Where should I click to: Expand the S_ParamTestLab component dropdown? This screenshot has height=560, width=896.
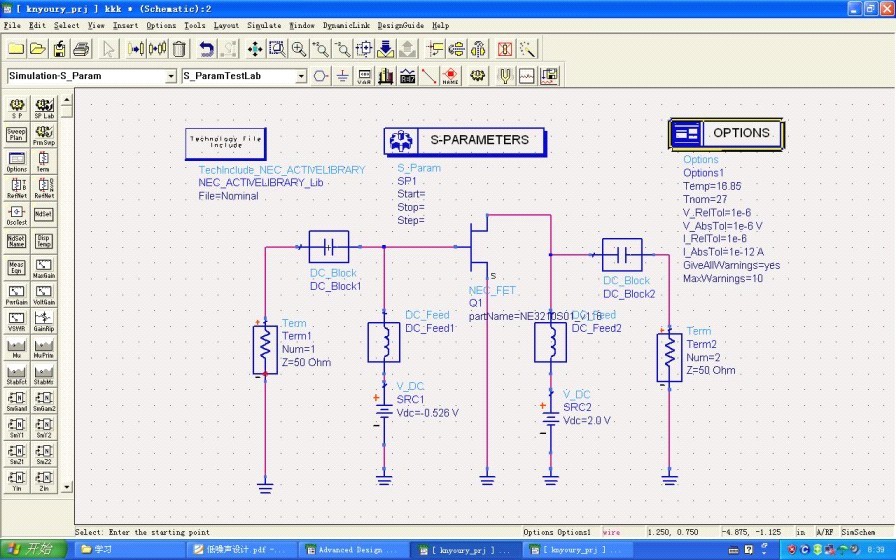pyautogui.click(x=301, y=76)
